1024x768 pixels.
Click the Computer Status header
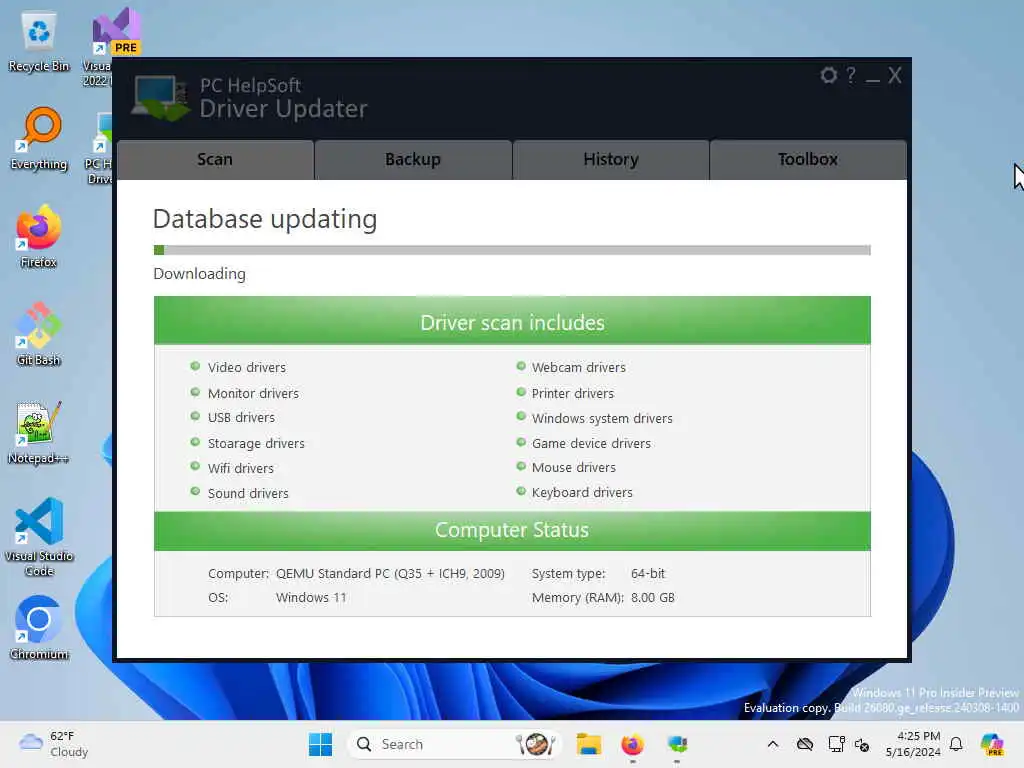(x=512, y=530)
